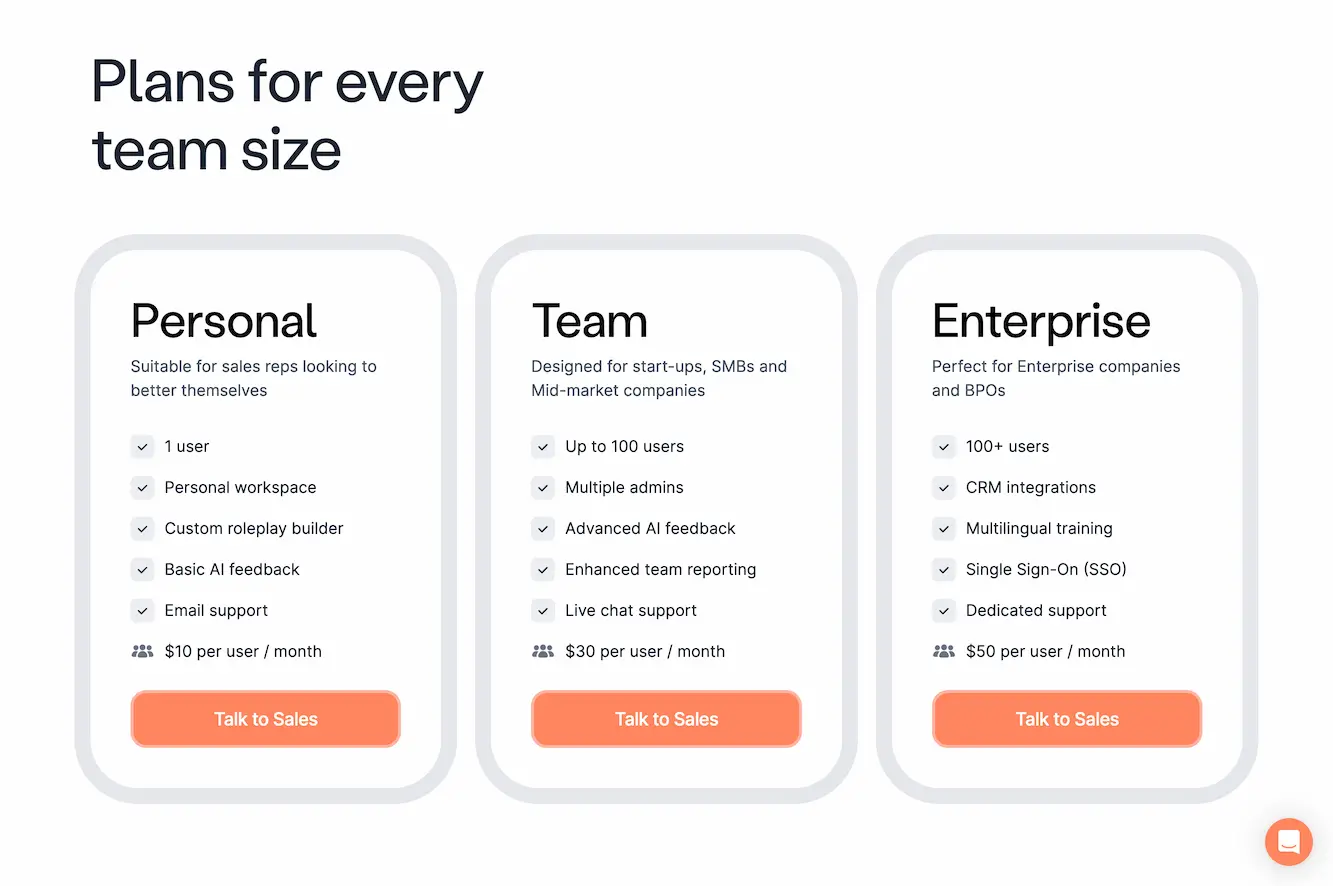Click the 'Enterprise' plan heading
This screenshot has height=886, width=1333.
click(x=1041, y=320)
